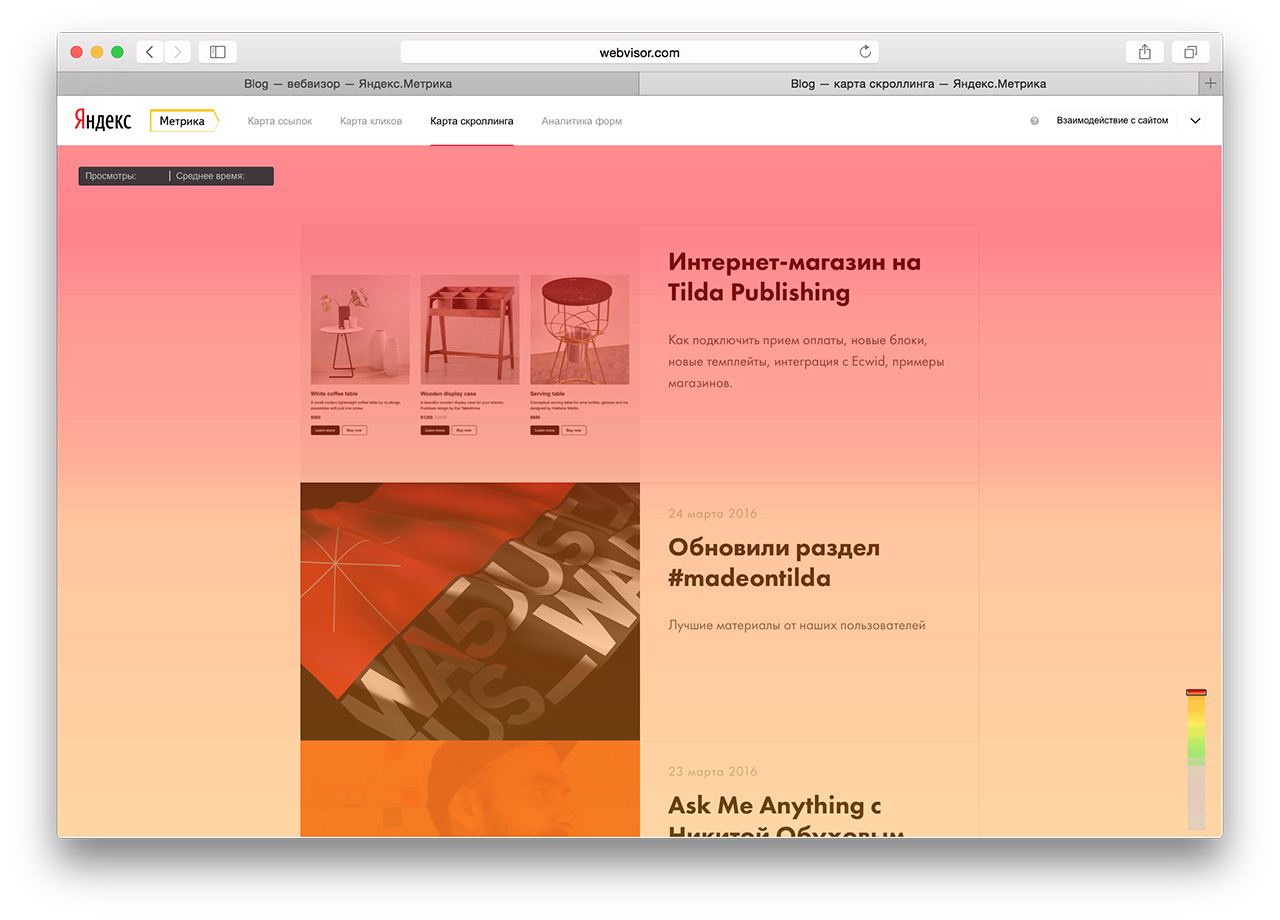The image size is (1280, 920).
Task: Click the Яндекс logo
Action: point(102,121)
